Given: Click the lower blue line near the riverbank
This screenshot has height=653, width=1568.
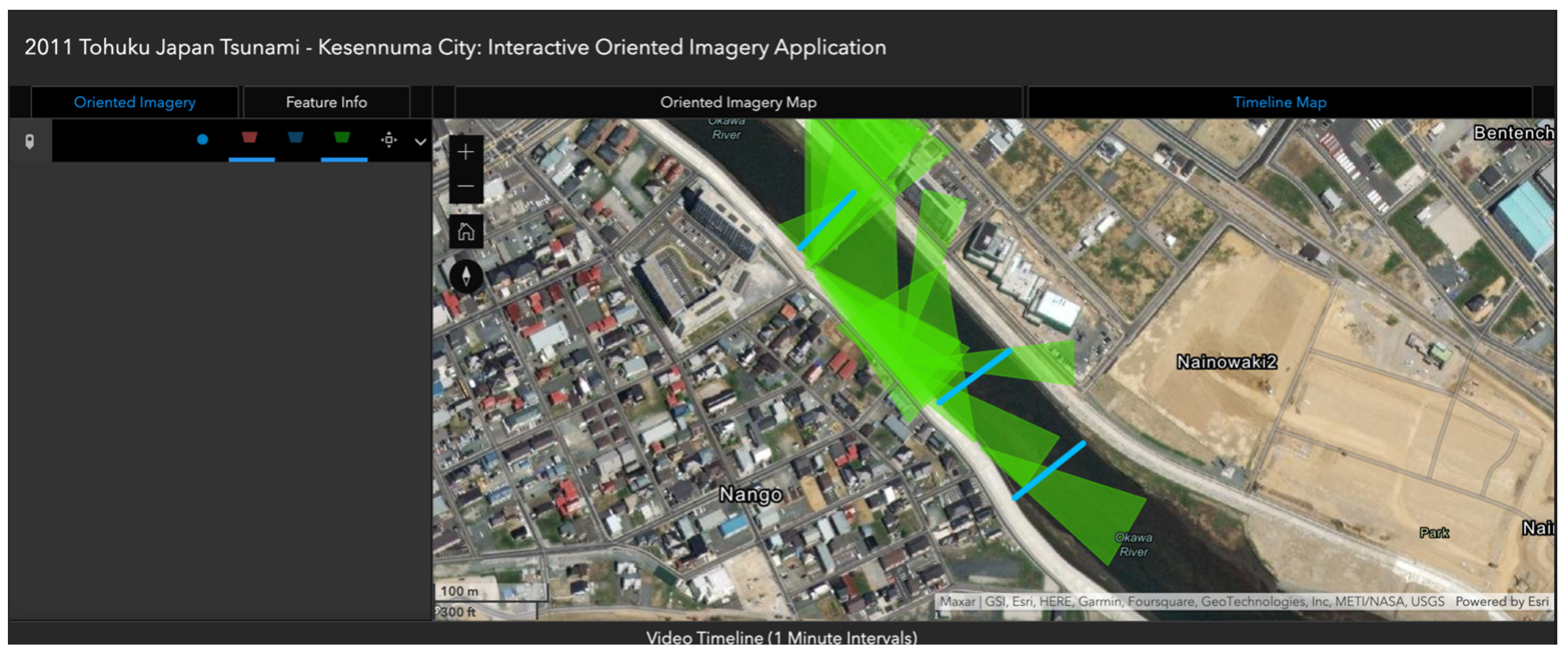Looking at the screenshot, I should [1048, 471].
